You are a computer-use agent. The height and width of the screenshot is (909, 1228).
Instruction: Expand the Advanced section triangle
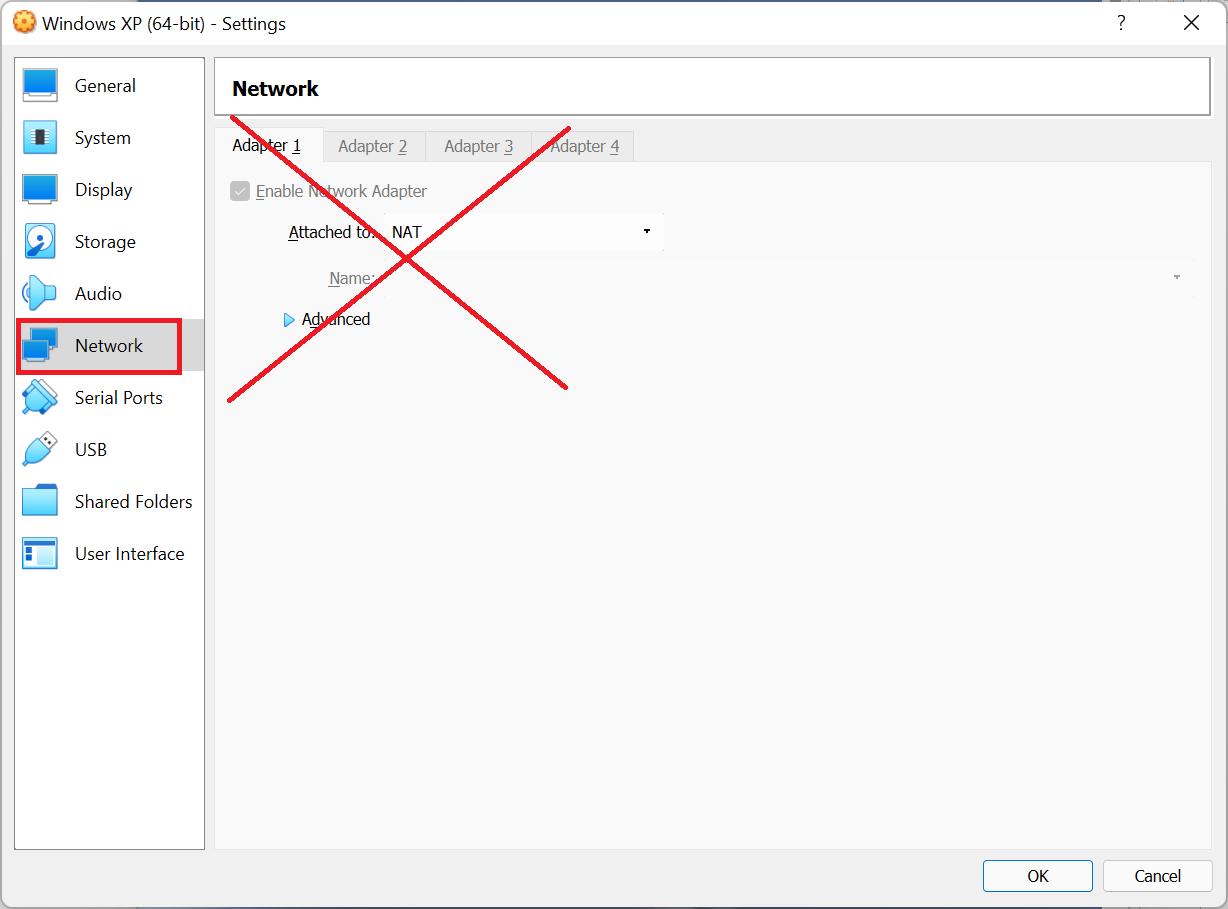point(289,320)
